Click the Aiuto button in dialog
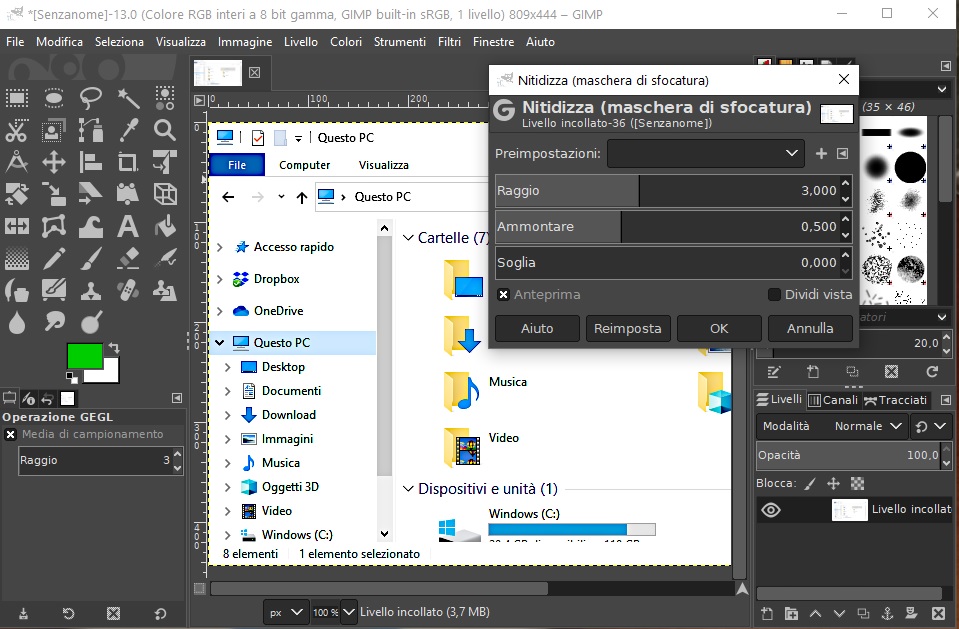The height and width of the screenshot is (629, 959). click(537, 329)
